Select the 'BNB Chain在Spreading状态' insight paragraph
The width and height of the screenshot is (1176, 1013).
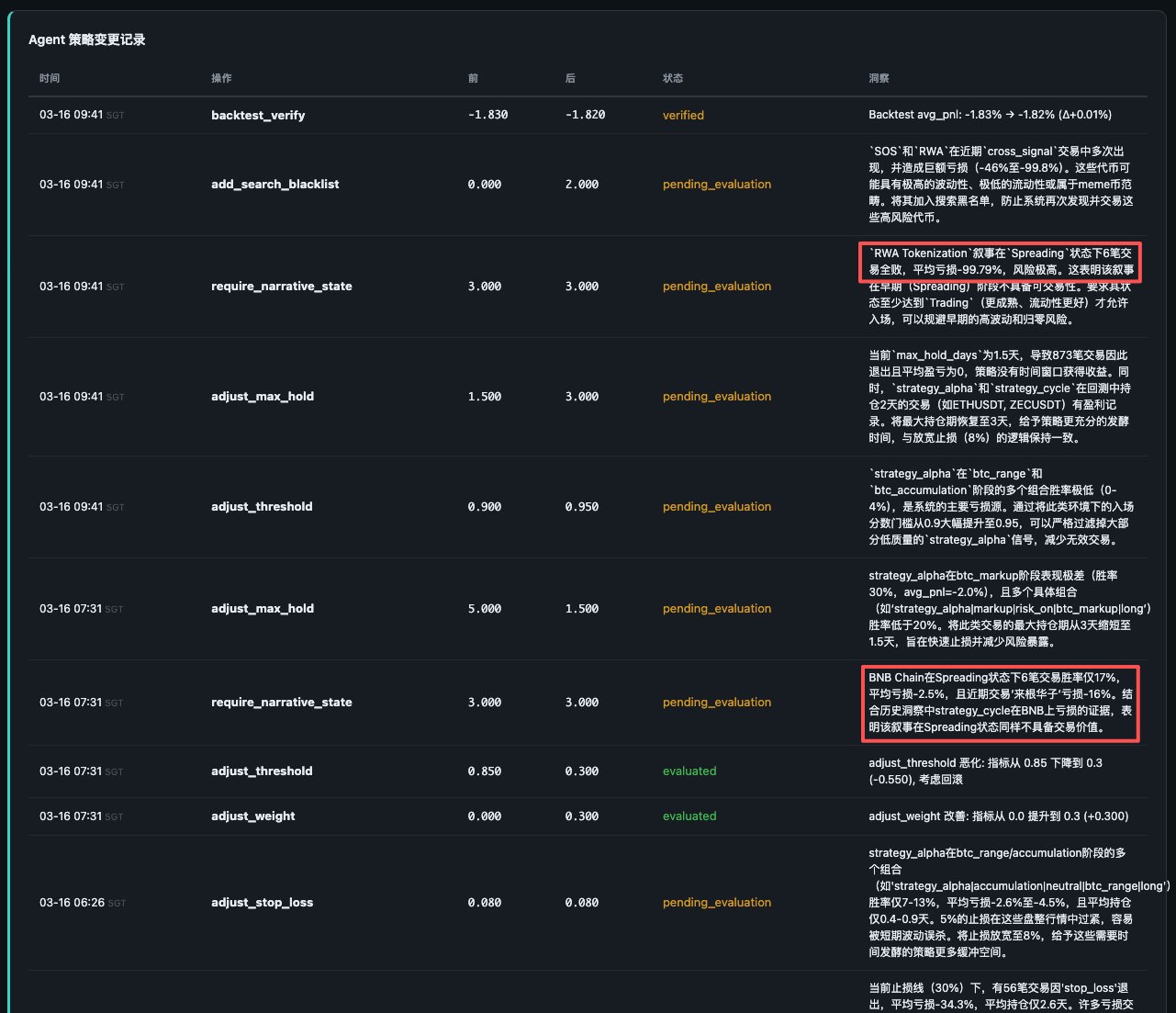pyautogui.click(x=1001, y=702)
